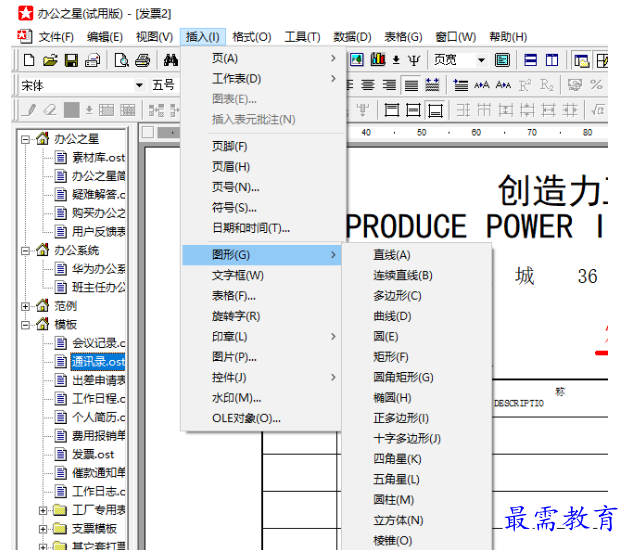Save the document with the floppy disk icon

[71, 61]
